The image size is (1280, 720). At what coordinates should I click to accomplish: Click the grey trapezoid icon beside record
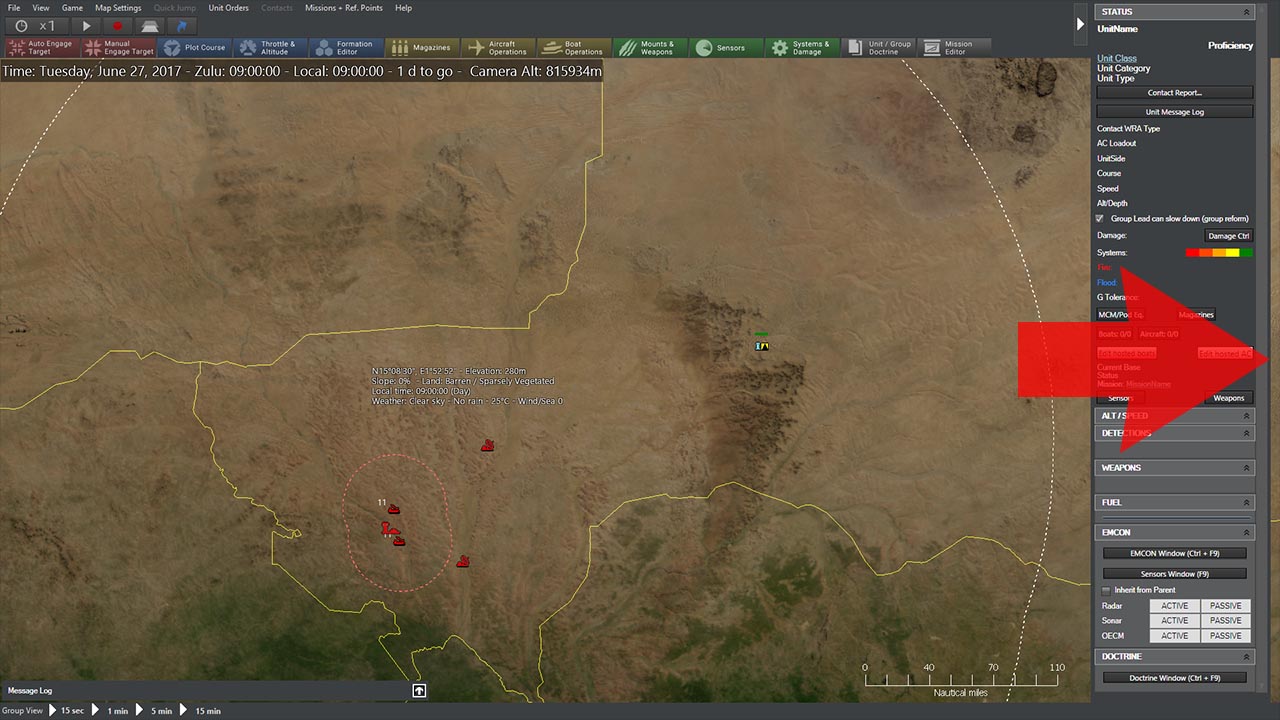pos(150,25)
